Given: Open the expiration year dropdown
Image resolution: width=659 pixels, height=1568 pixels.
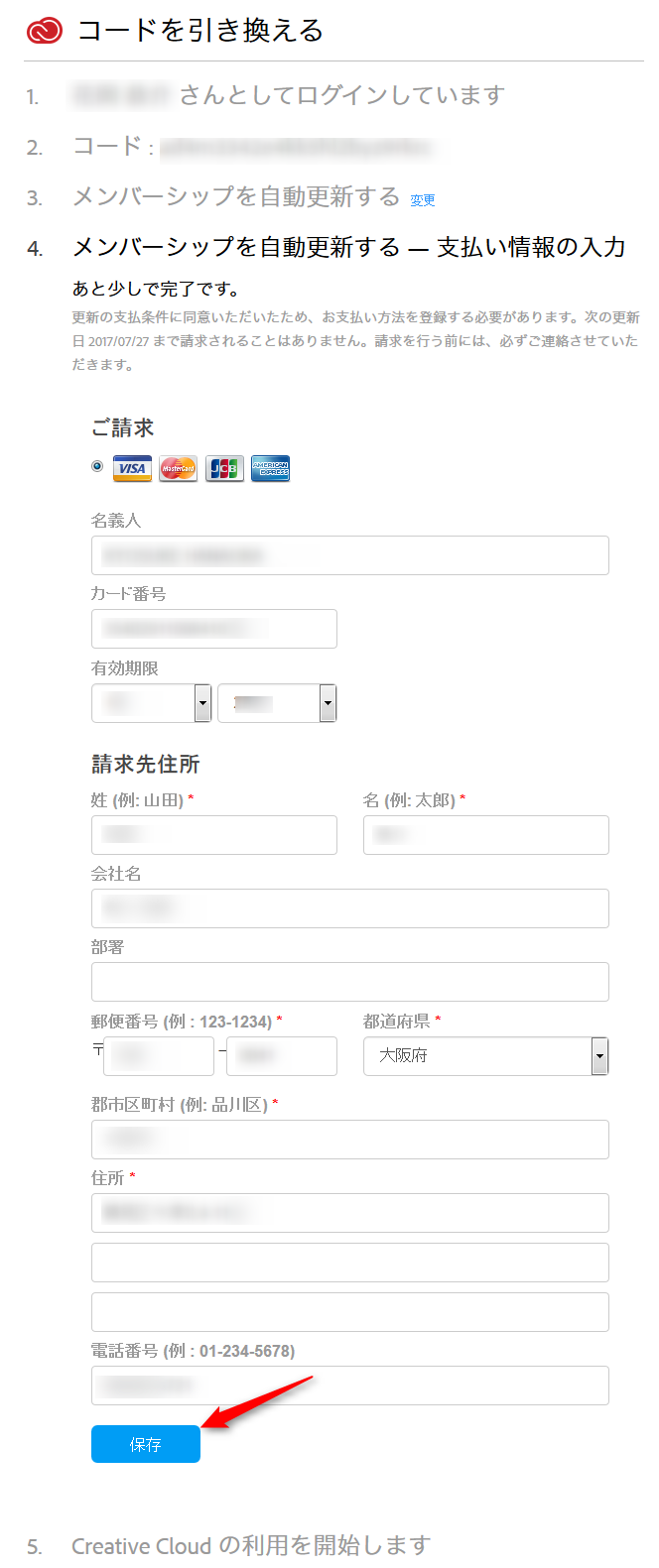Looking at the screenshot, I should click(277, 703).
